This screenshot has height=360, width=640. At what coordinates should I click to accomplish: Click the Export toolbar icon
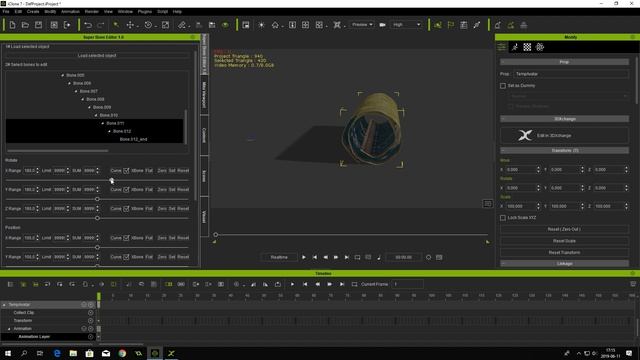coord(67,25)
